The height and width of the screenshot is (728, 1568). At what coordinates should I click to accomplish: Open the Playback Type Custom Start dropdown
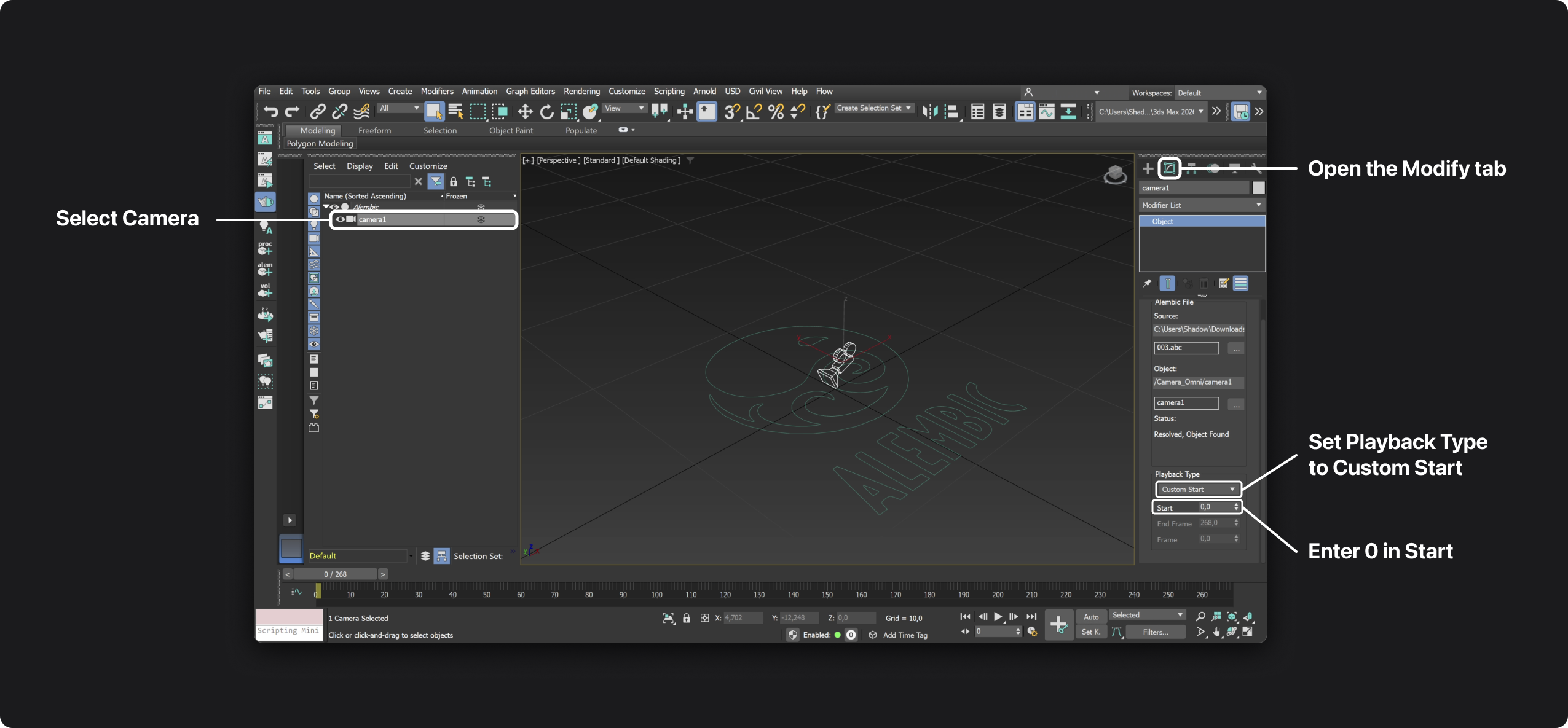pyautogui.click(x=1198, y=489)
